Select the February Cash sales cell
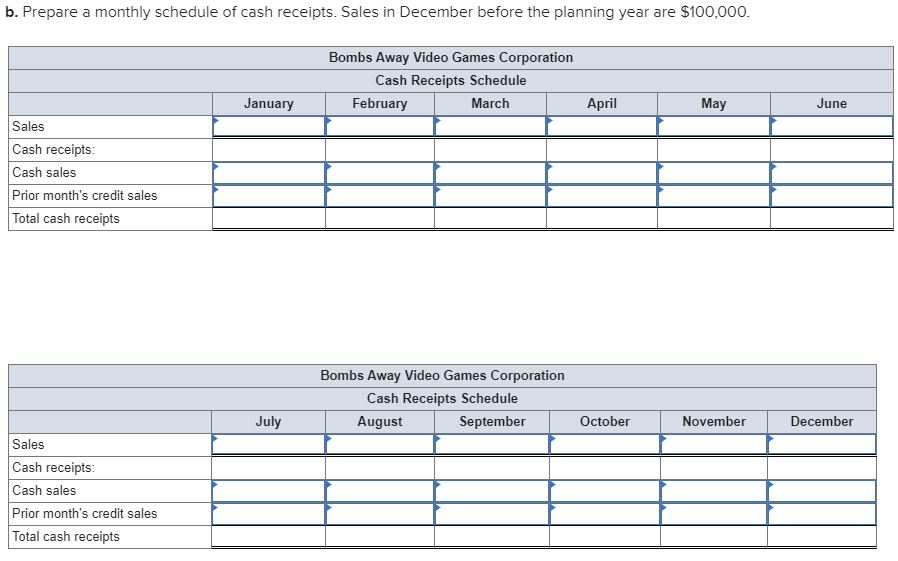The image size is (898, 561). pos(380,172)
